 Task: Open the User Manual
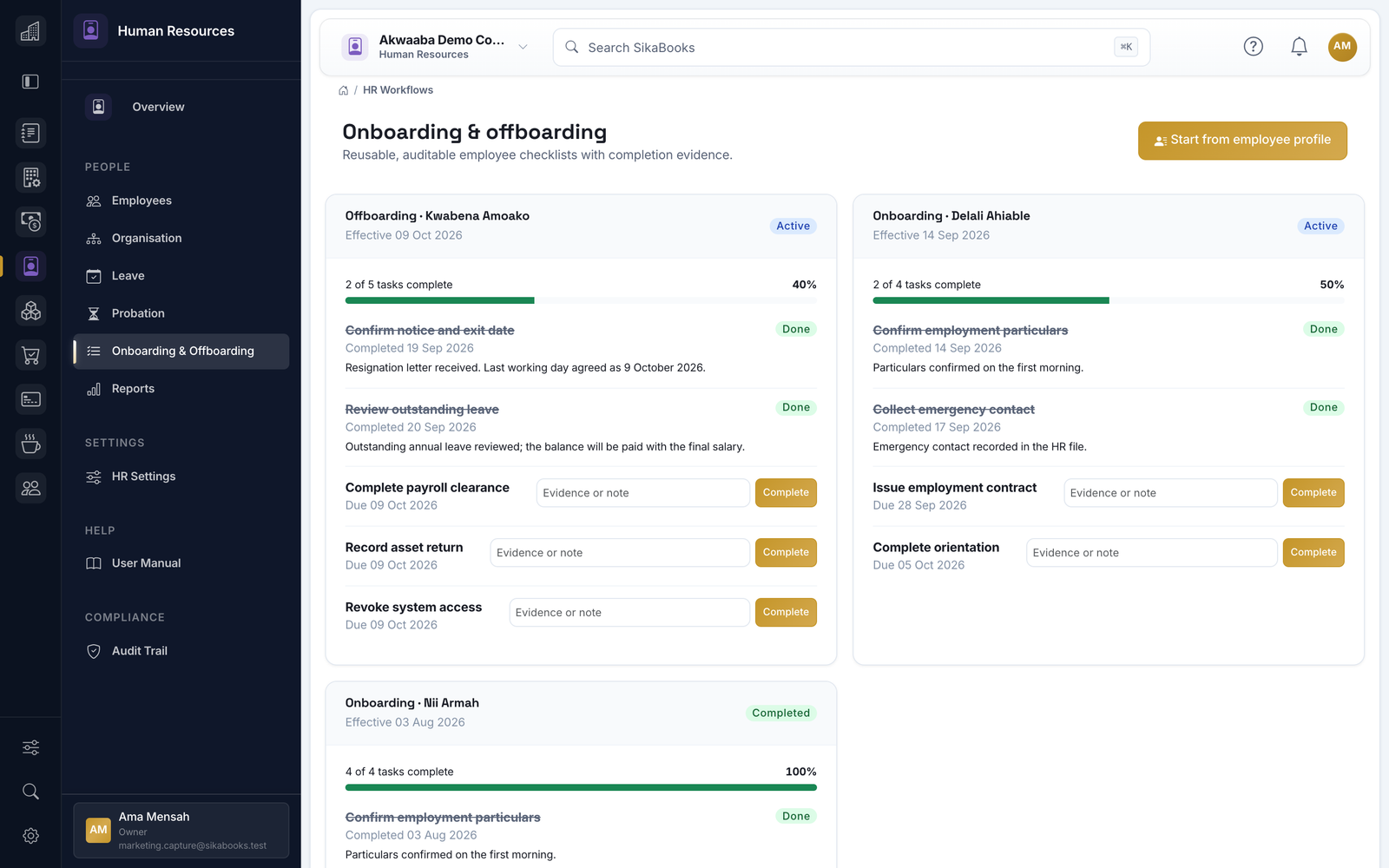181,563
